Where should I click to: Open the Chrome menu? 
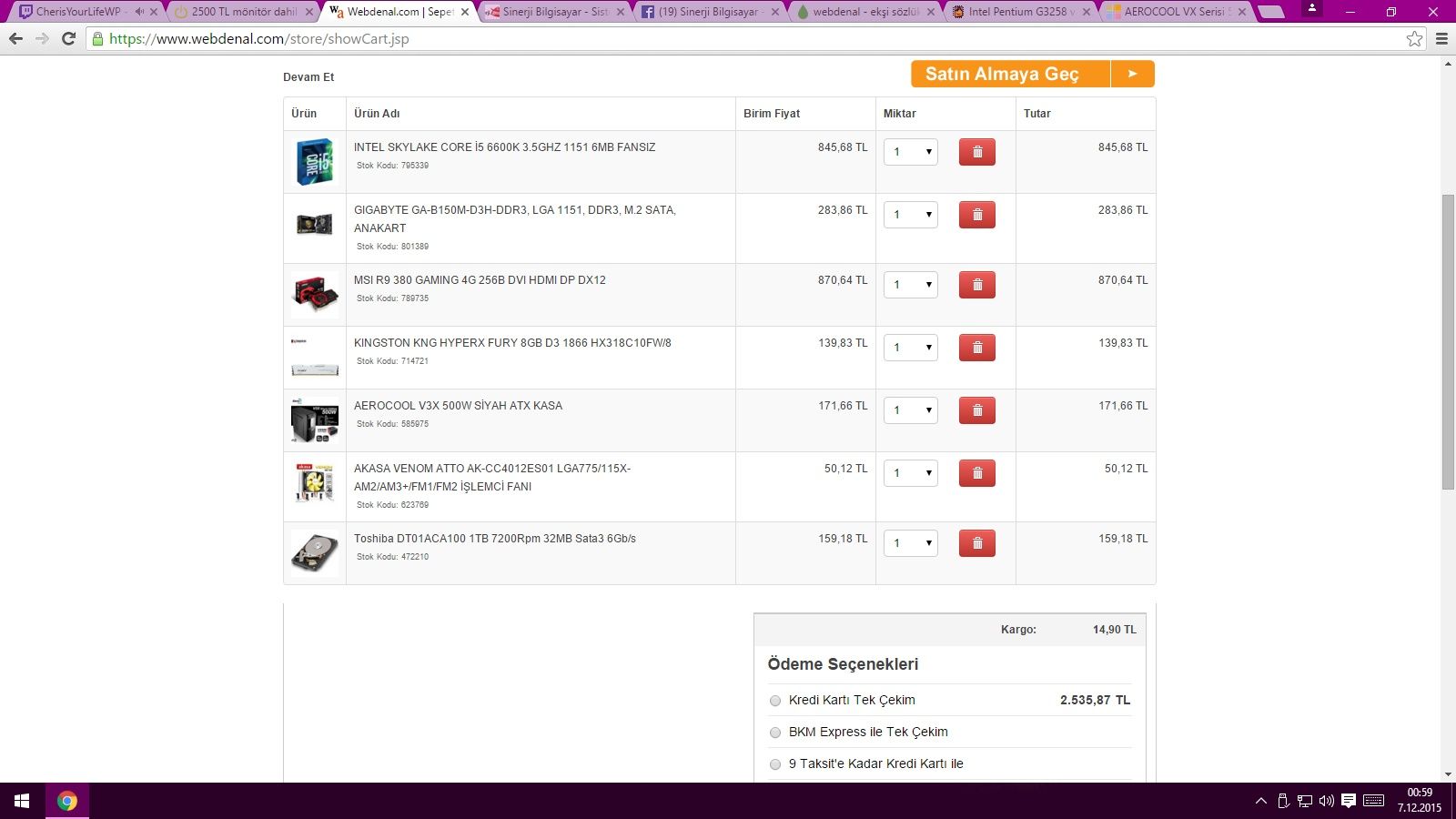(x=1441, y=39)
